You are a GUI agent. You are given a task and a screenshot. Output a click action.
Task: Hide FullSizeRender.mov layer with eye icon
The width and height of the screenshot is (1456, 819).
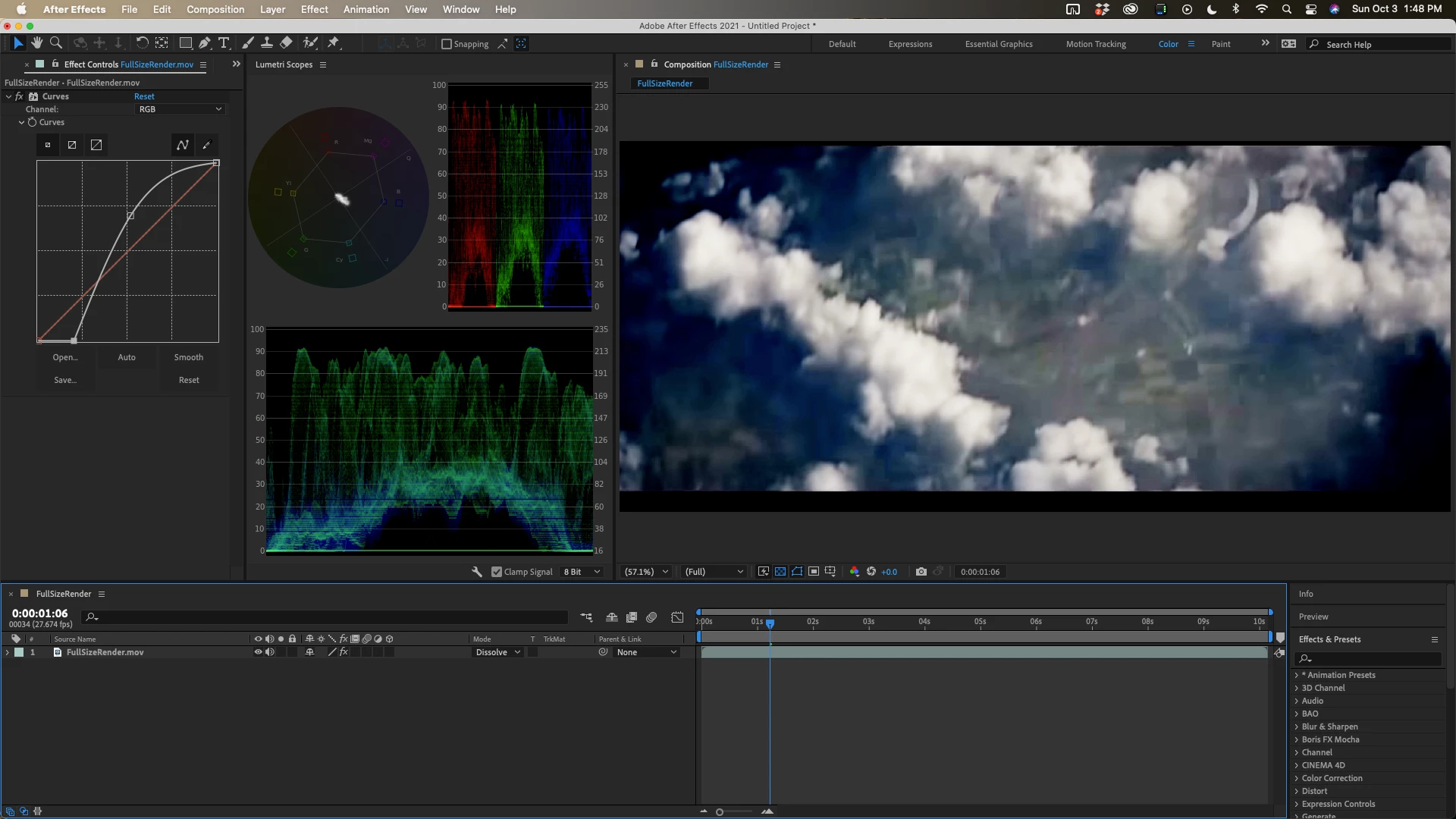point(258,652)
